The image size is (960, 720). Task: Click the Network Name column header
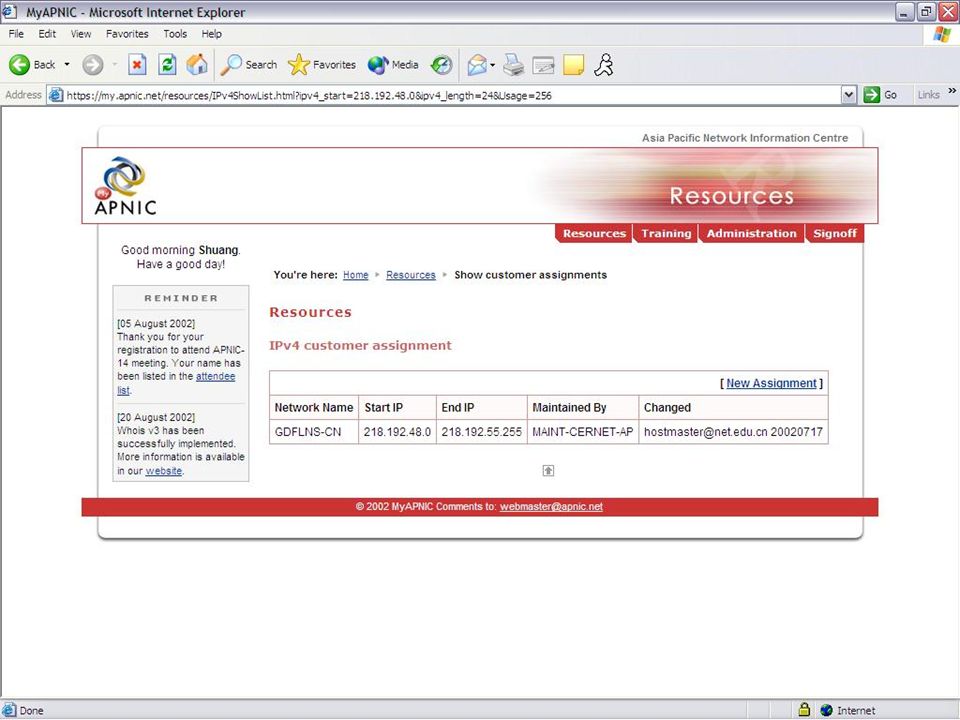(314, 408)
